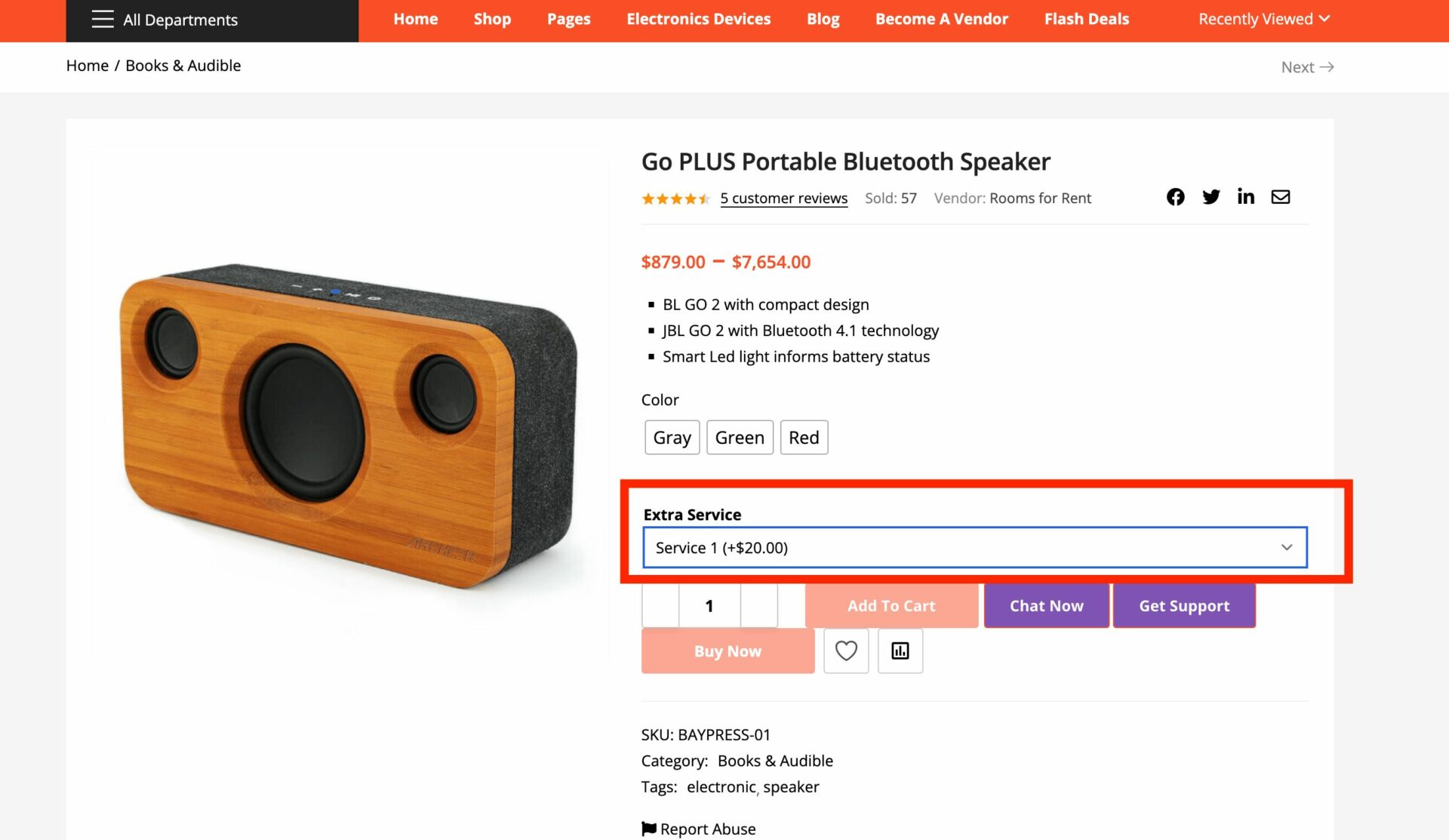
Task: Select the Gray color option
Action: [670, 437]
